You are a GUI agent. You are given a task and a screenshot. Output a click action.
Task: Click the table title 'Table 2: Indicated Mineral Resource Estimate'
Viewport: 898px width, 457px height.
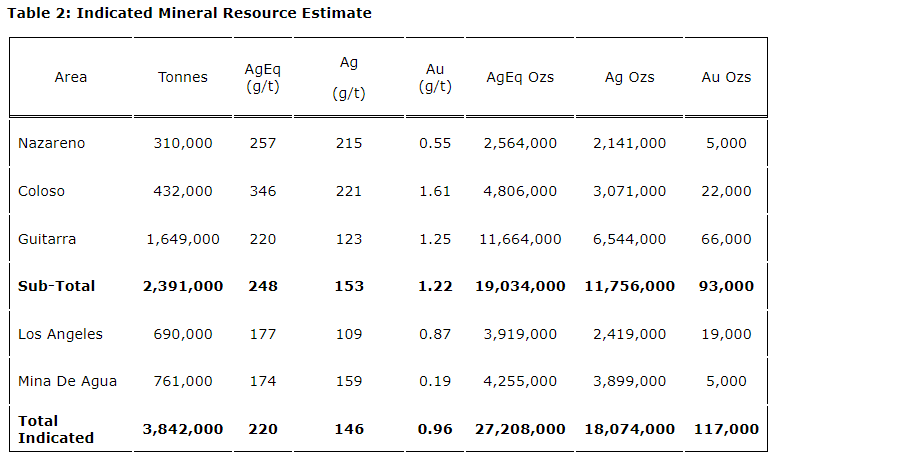189,13
